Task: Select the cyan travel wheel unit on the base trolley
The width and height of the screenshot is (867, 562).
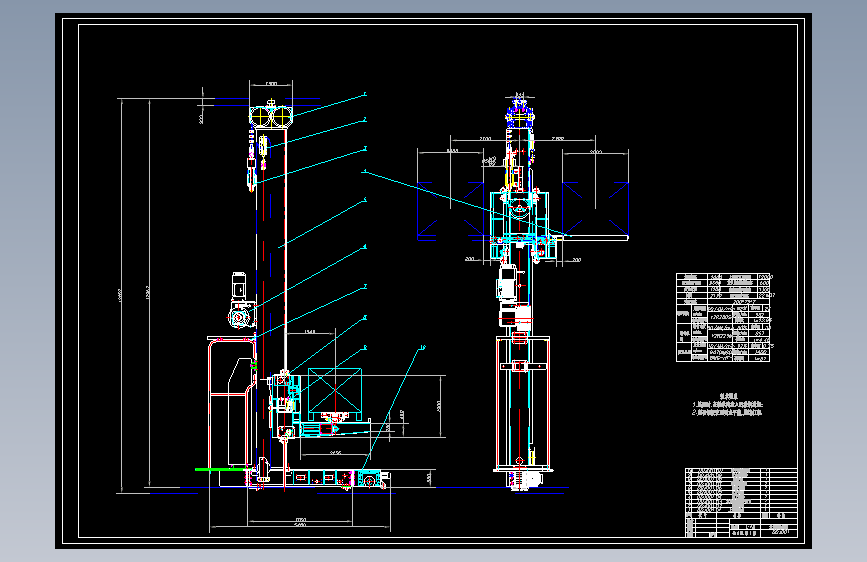Action: tap(369, 479)
